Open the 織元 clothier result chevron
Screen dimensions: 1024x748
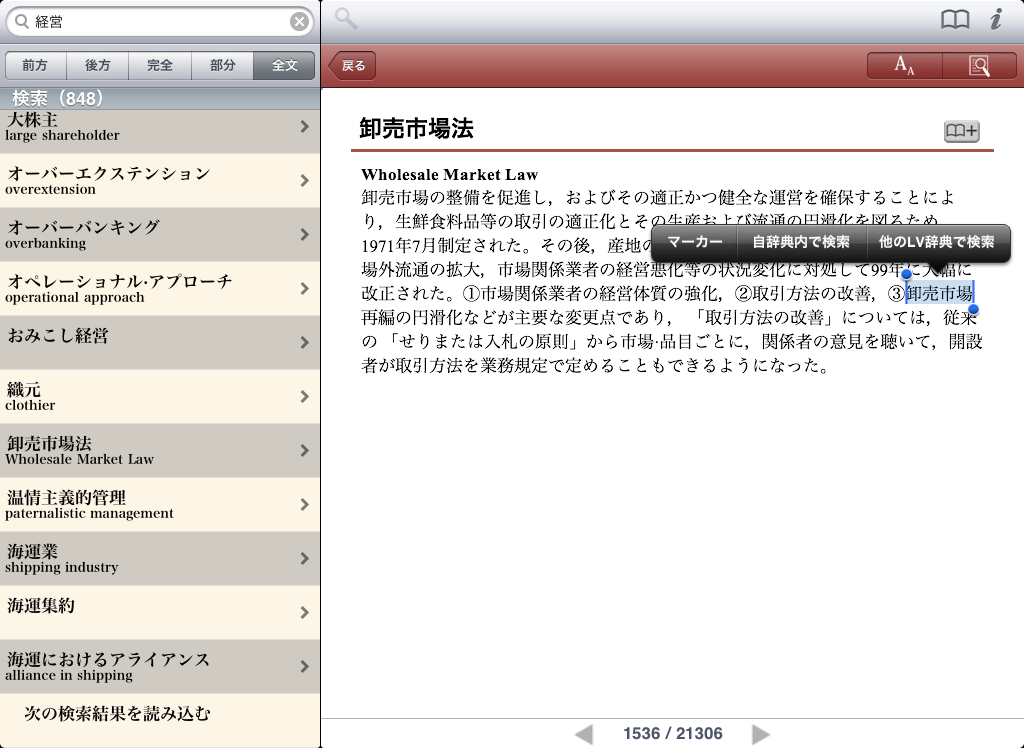point(304,396)
